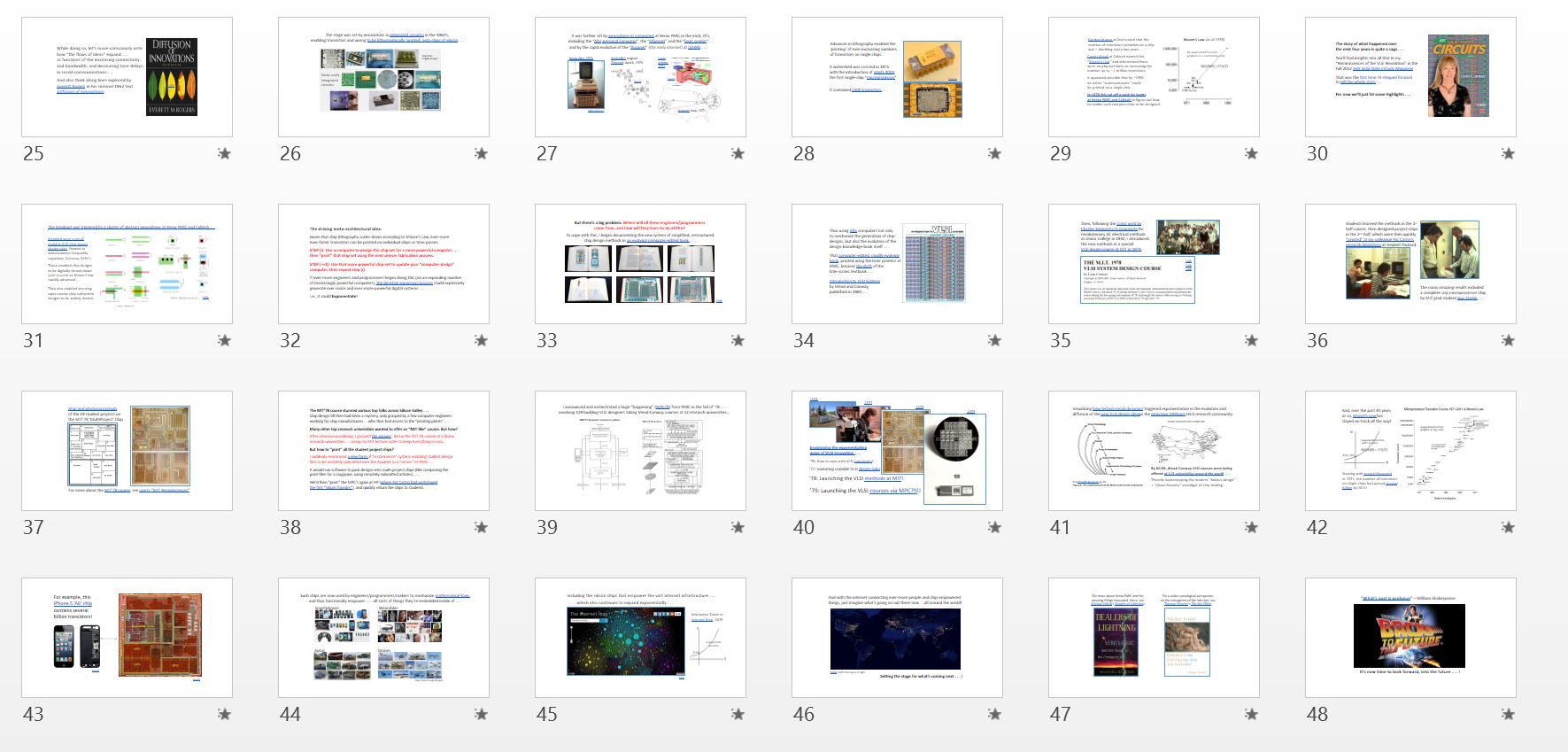Preview transition via slide 36 star icon
Screen dimensions: 1568x752
(x=1508, y=341)
